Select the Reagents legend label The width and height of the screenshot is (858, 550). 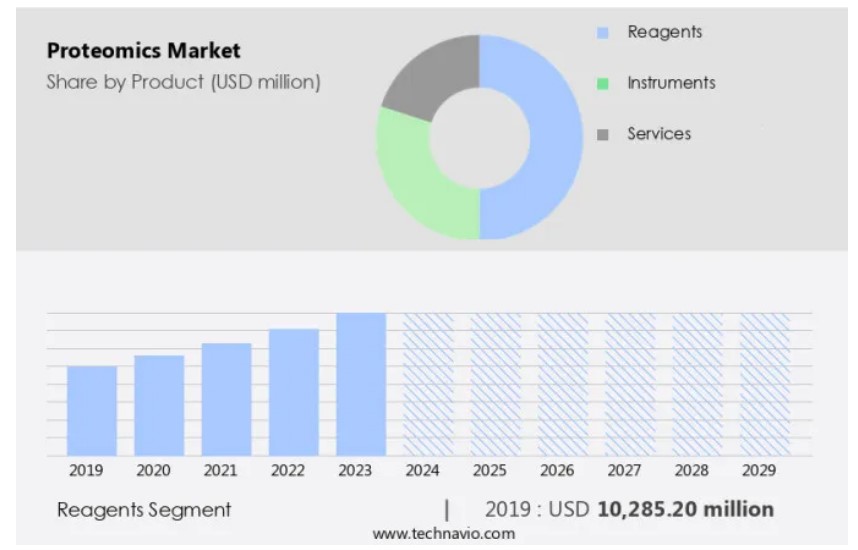coord(664,32)
